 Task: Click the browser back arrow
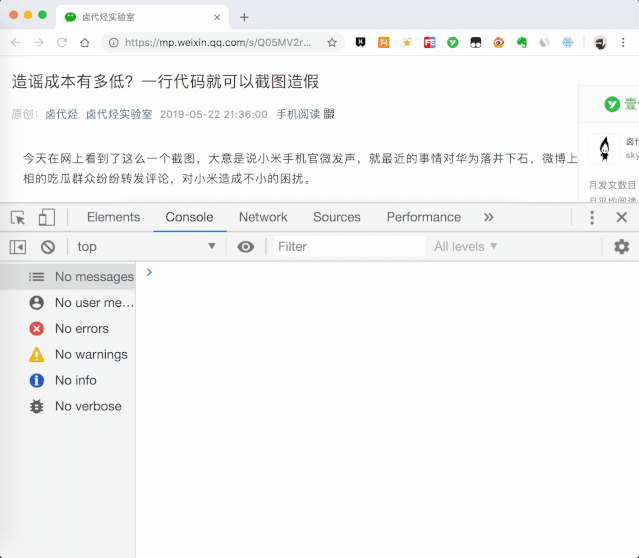click(x=16, y=42)
